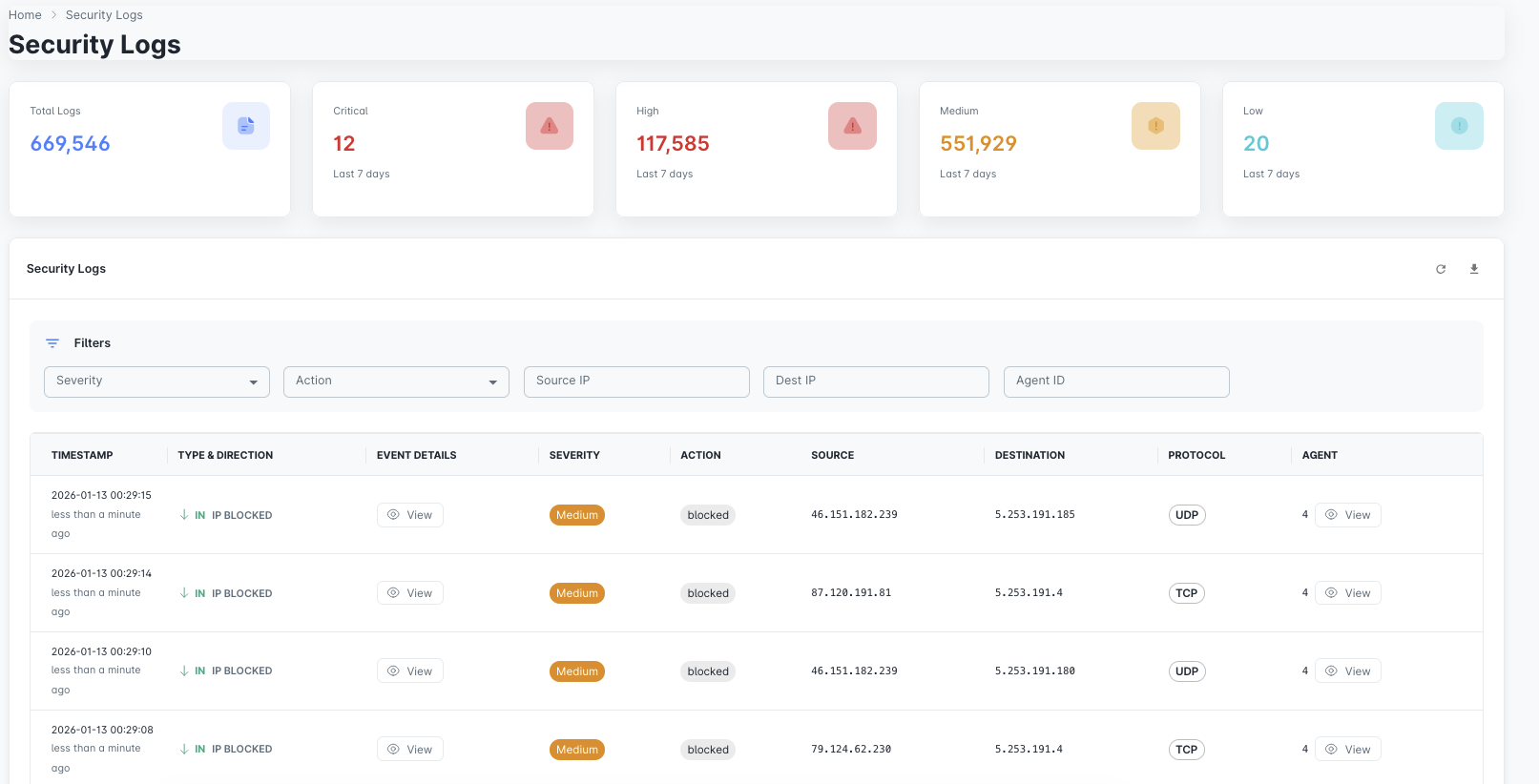This screenshot has height=784, width=1539.
Task: Open the Action filter dropdown
Action: tap(396, 382)
